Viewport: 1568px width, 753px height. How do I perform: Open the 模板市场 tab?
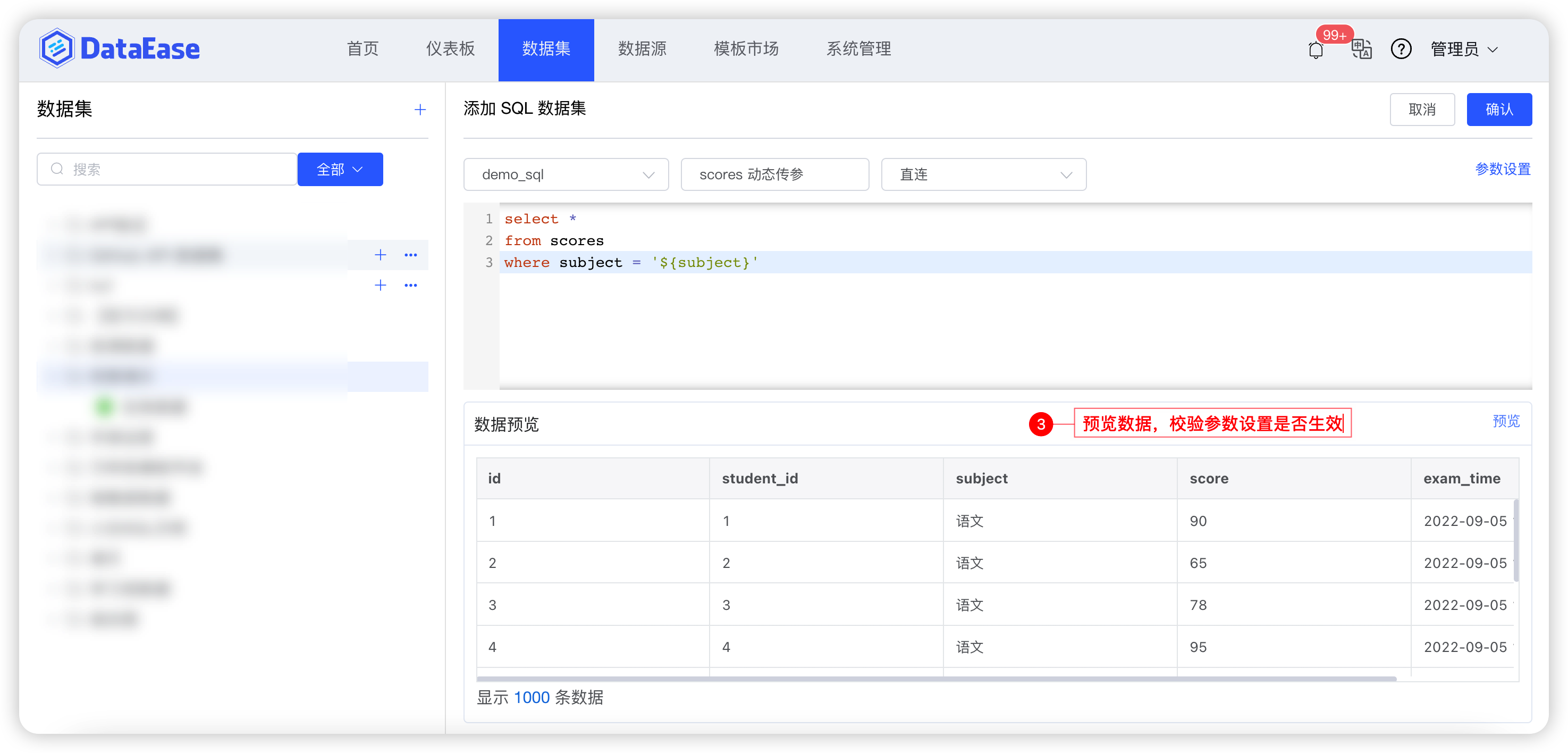pyautogui.click(x=746, y=49)
